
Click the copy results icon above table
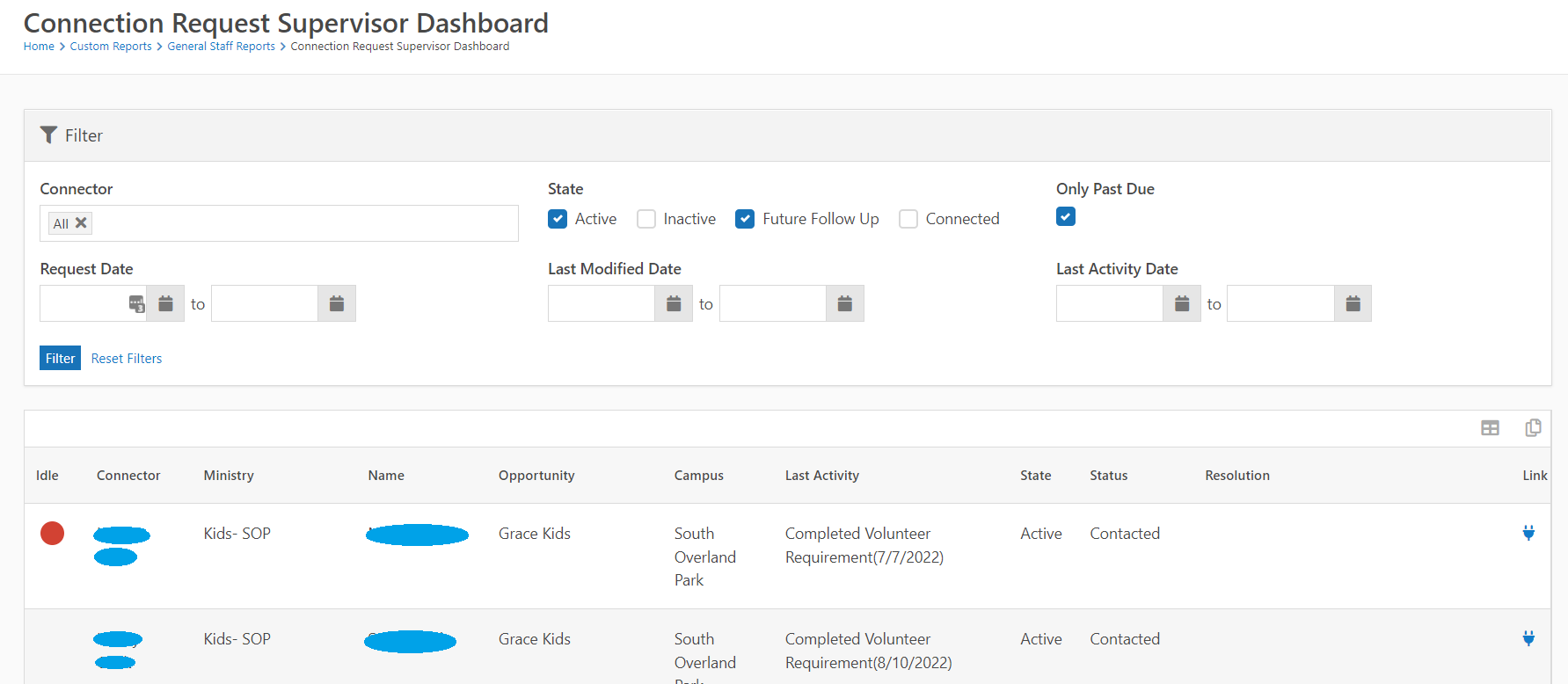(1533, 427)
